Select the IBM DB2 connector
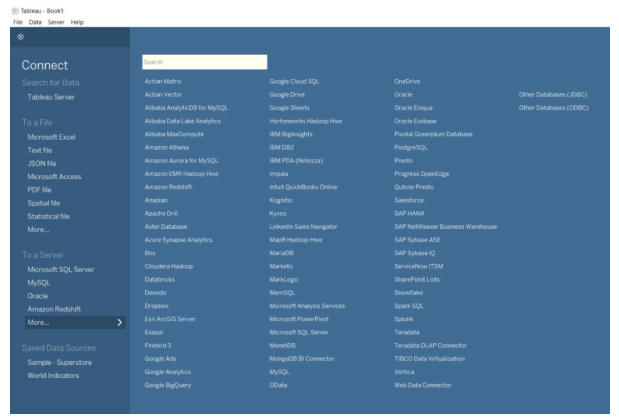 (x=281, y=147)
